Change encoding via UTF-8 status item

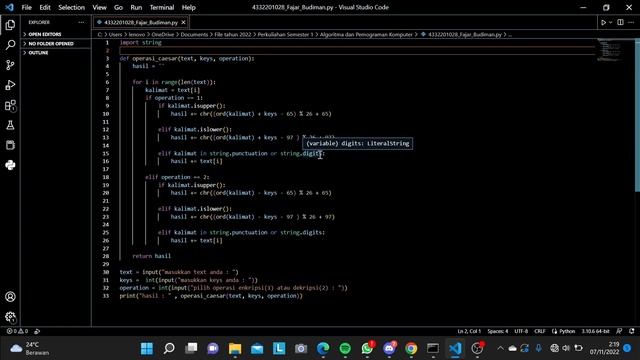(521, 331)
